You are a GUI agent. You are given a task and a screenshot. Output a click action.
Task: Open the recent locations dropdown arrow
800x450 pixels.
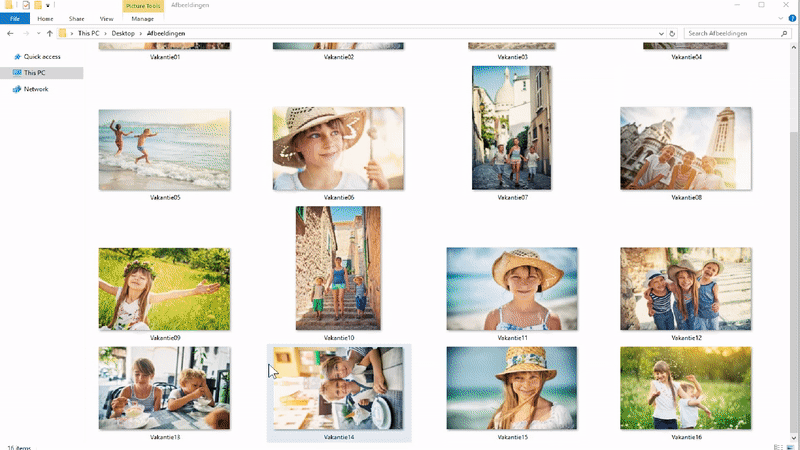click(x=38, y=33)
